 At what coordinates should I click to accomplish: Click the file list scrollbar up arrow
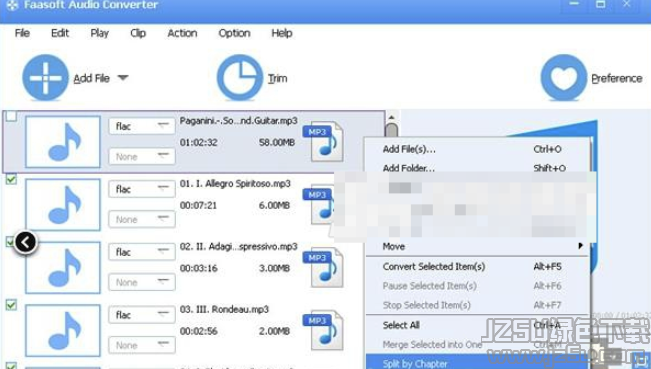tap(391, 117)
